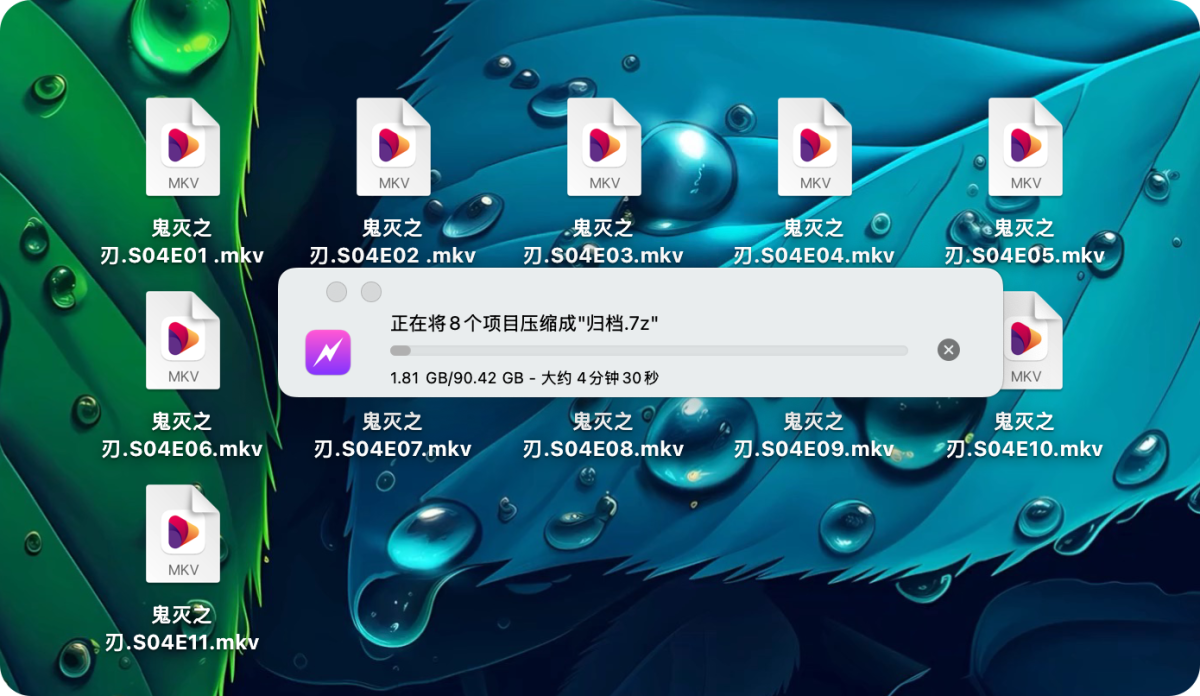Click the title 正在将 8 个项目压缩成"归档.7z"
1200x696 pixels.
[524, 323]
